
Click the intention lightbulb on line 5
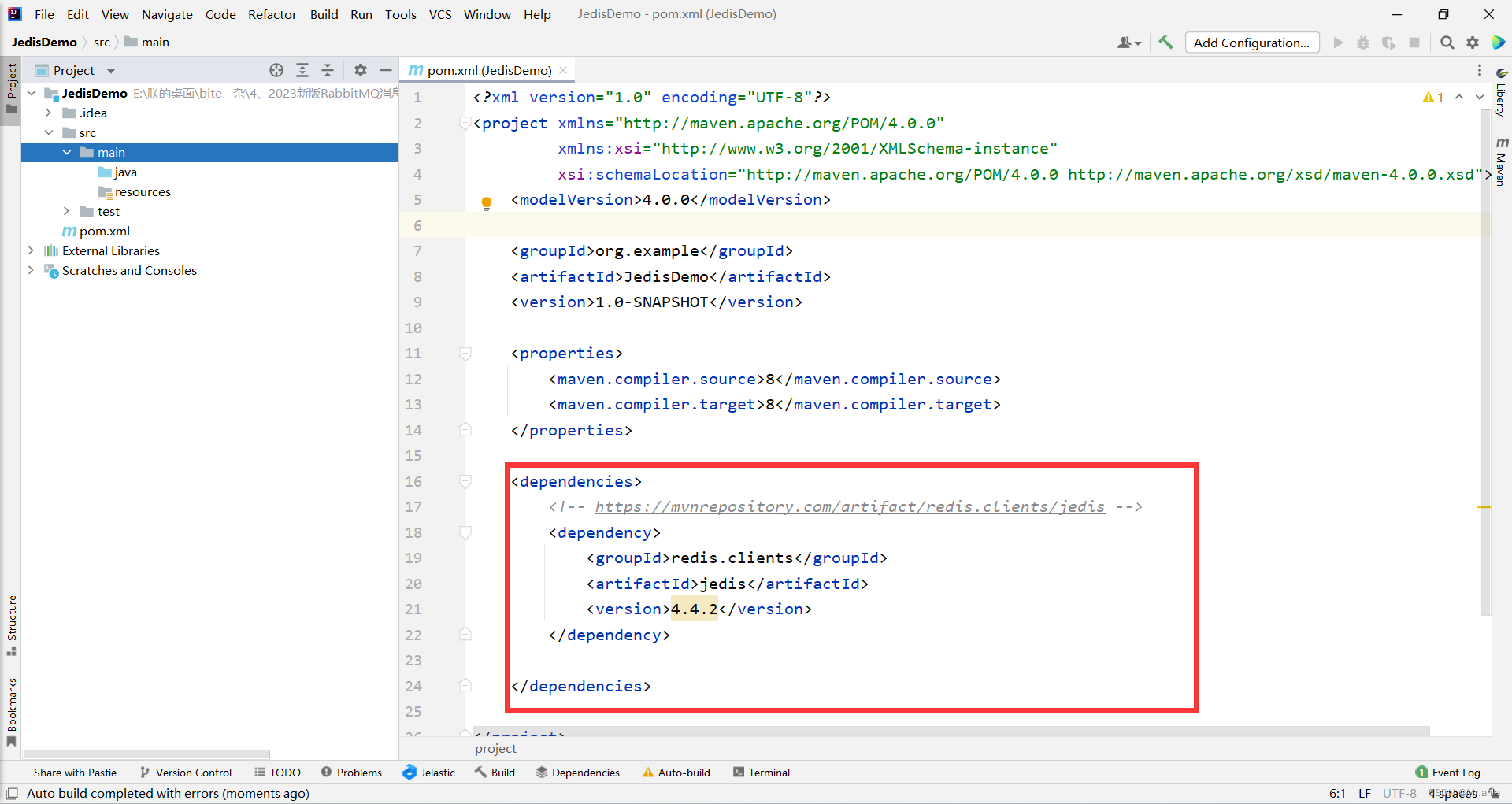click(487, 202)
